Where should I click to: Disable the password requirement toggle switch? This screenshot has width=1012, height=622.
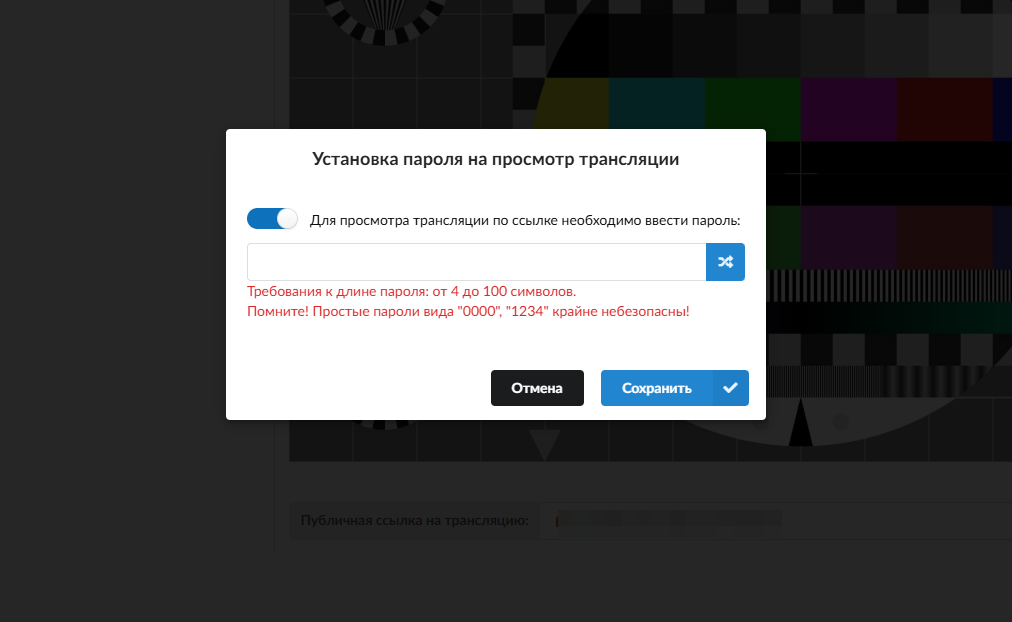click(x=272, y=219)
